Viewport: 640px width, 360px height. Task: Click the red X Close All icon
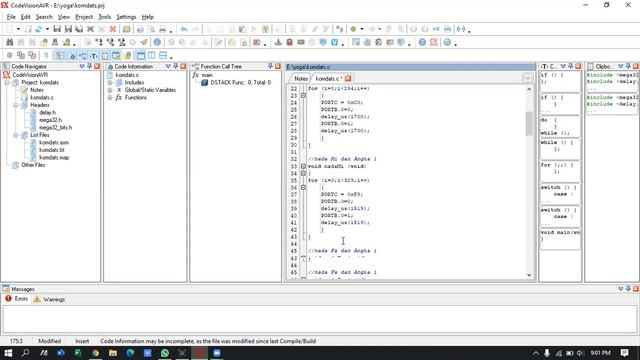[113, 29]
